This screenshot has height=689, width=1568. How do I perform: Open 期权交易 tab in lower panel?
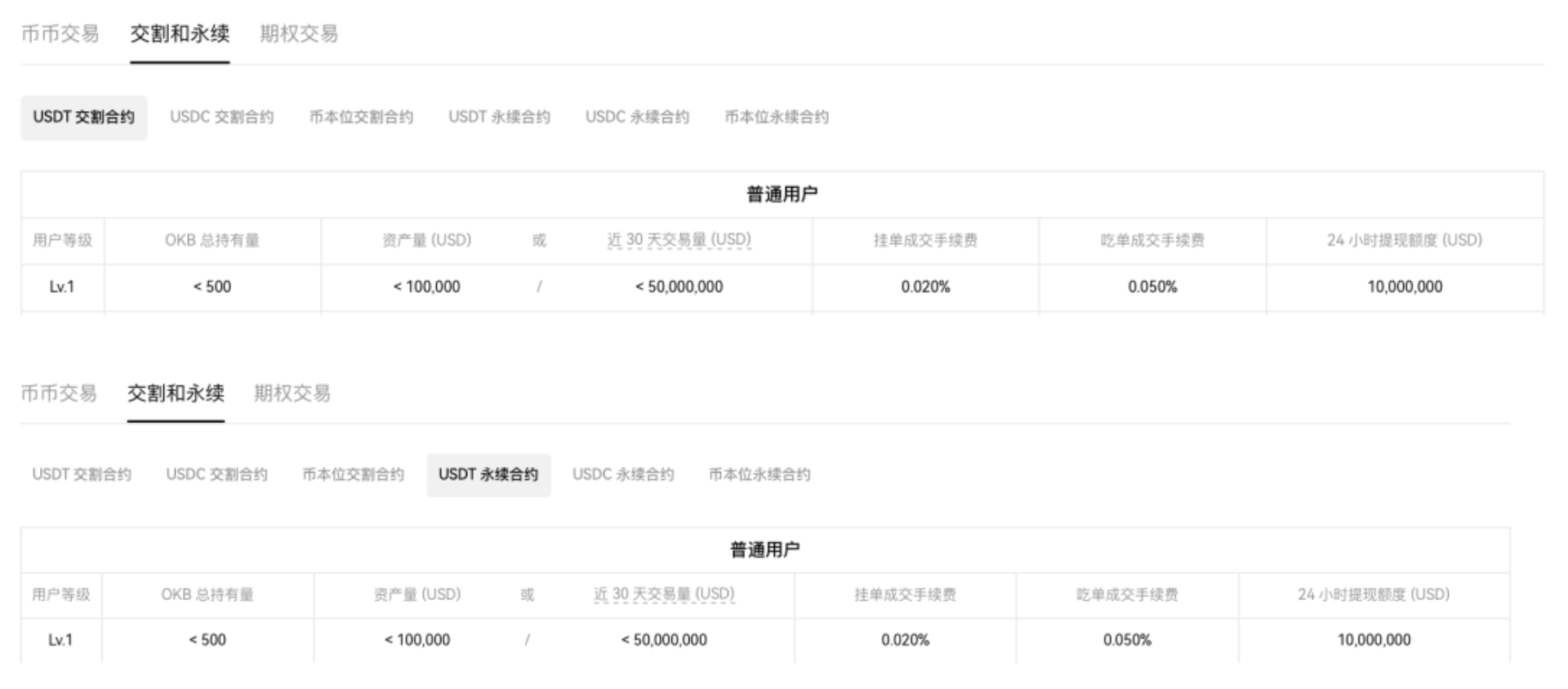click(292, 393)
